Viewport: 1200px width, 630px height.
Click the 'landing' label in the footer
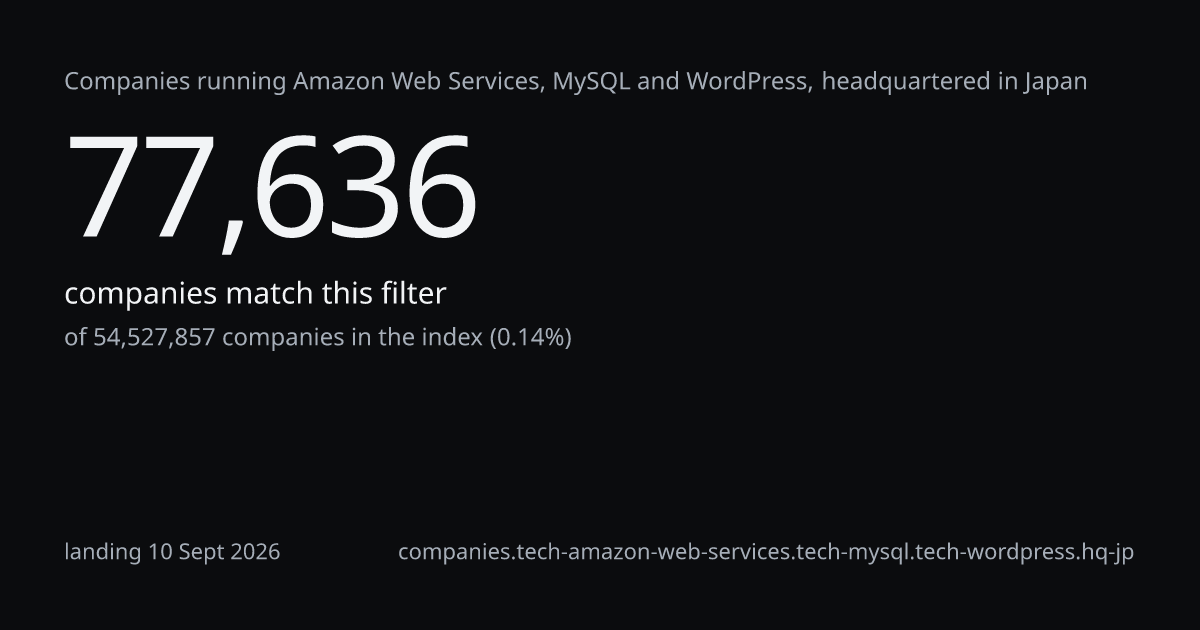click(104, 552)
